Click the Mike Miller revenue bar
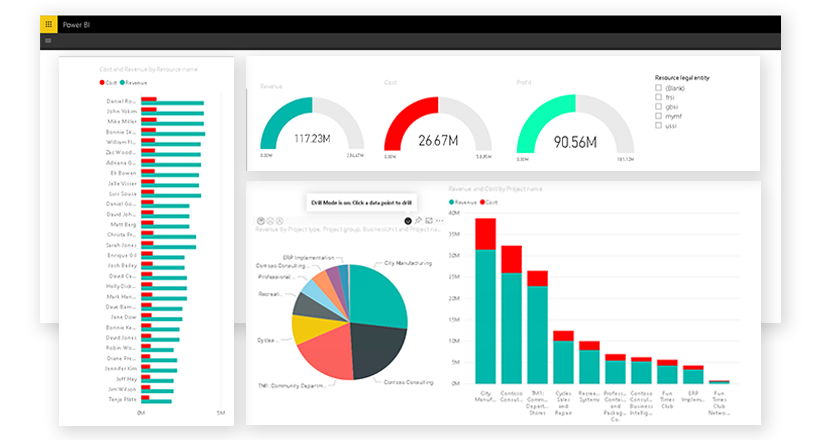820x440 pixels. coord(173,123)
